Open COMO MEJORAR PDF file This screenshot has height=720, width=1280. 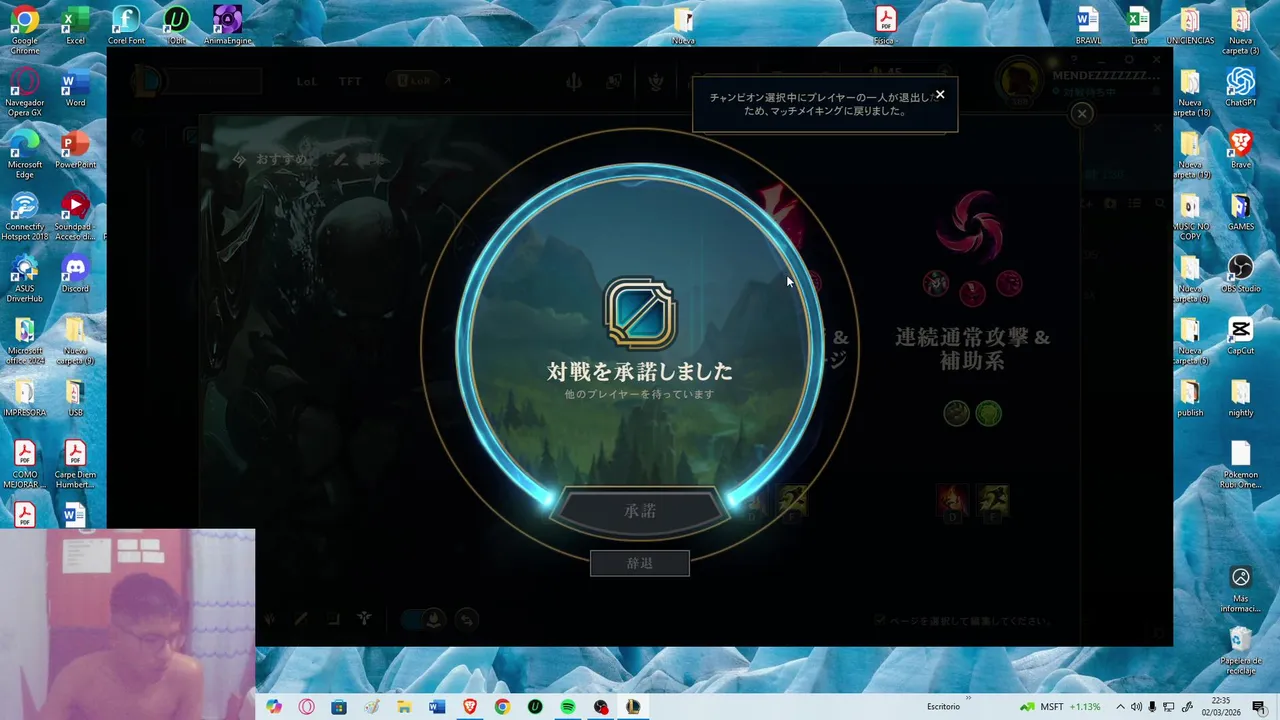[24, 465]
